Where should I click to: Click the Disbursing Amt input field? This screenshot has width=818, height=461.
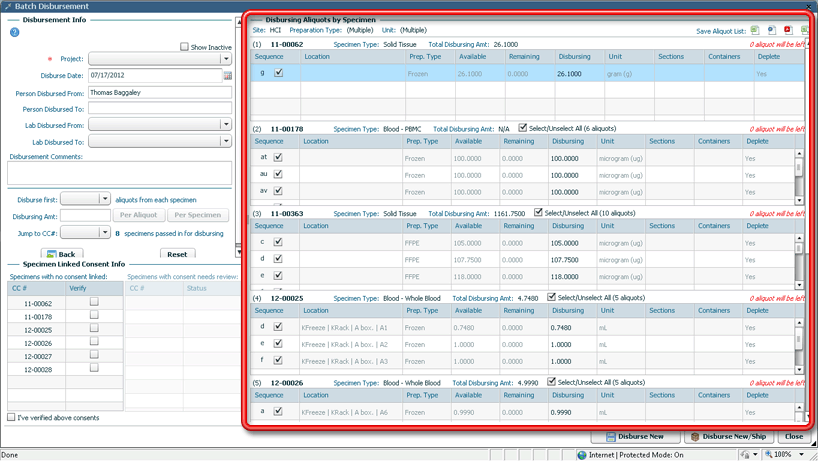pos(85,215)
